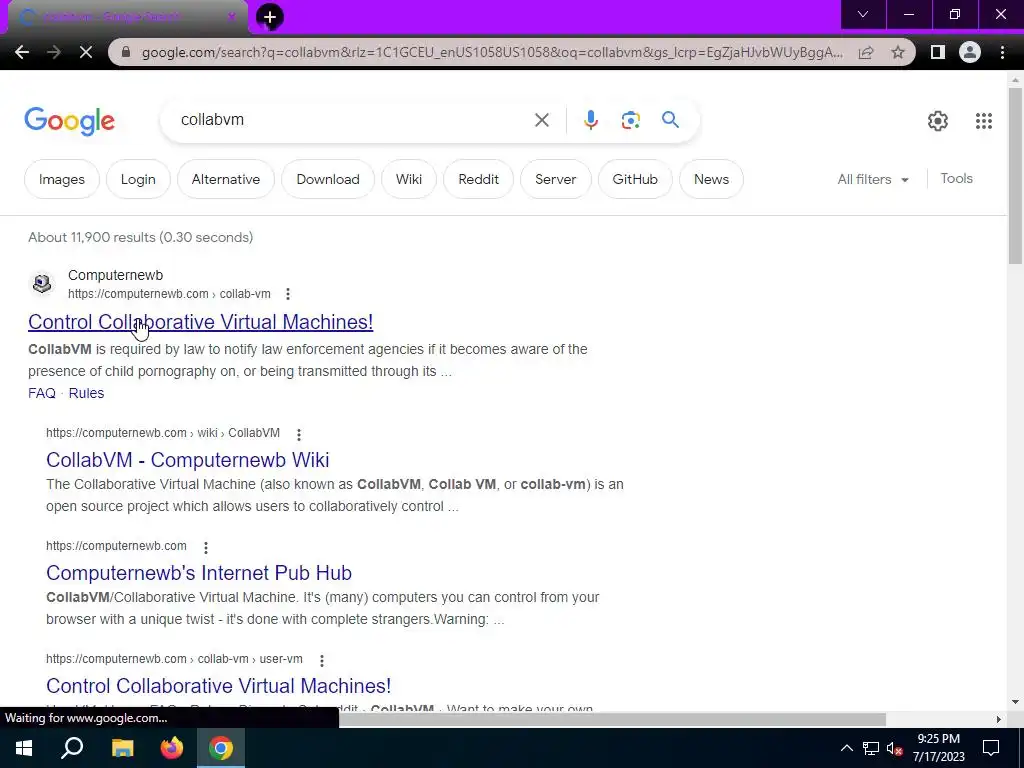Select GitHub search chip
Image resolution: width=1024 pixels, height=768 pixels.
coord(635,179)
